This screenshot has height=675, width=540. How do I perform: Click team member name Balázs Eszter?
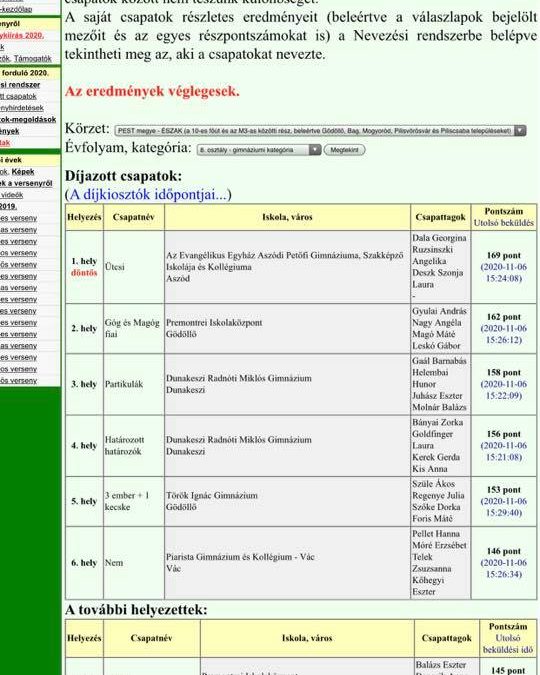click(440, 665)
